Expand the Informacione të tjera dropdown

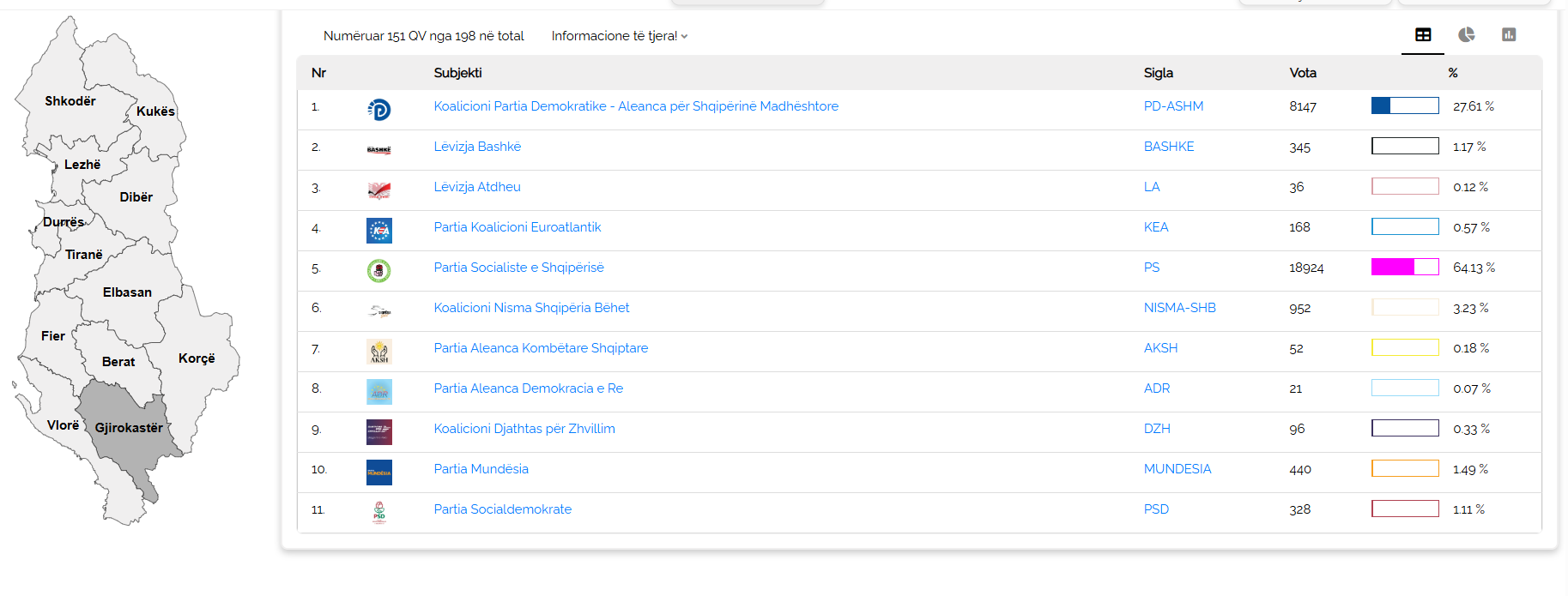[619, 36]
